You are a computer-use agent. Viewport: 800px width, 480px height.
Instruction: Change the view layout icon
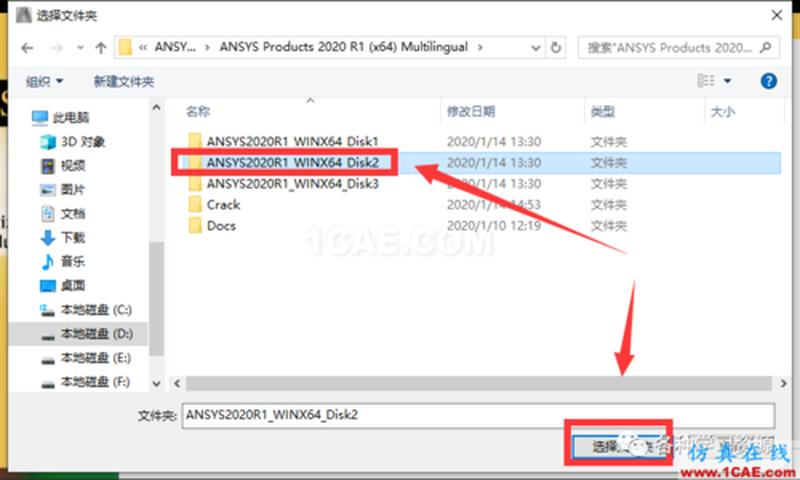tap(706, 81)
